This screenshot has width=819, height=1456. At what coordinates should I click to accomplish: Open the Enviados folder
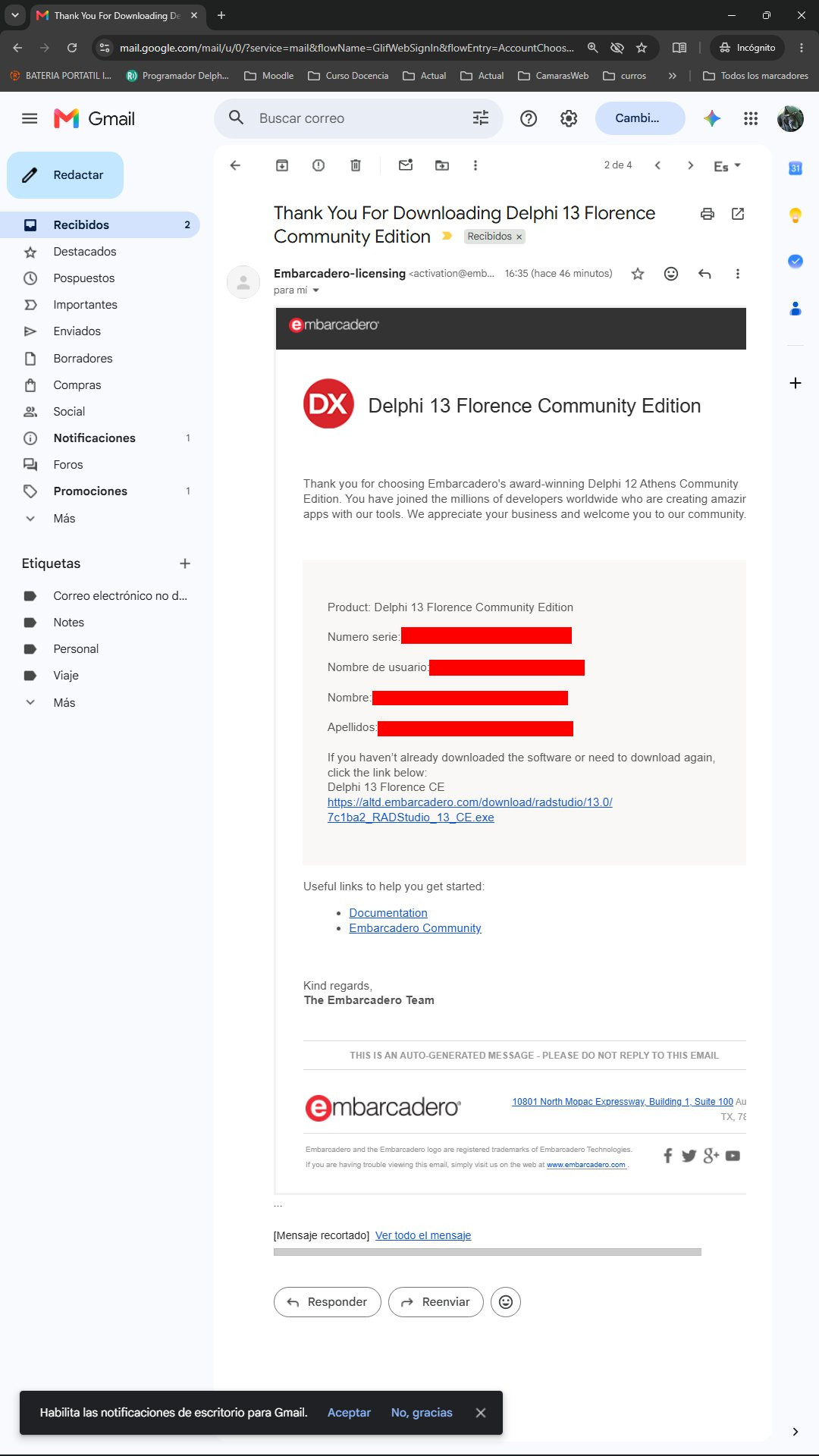pyautogui.click(x=100, y=331)
